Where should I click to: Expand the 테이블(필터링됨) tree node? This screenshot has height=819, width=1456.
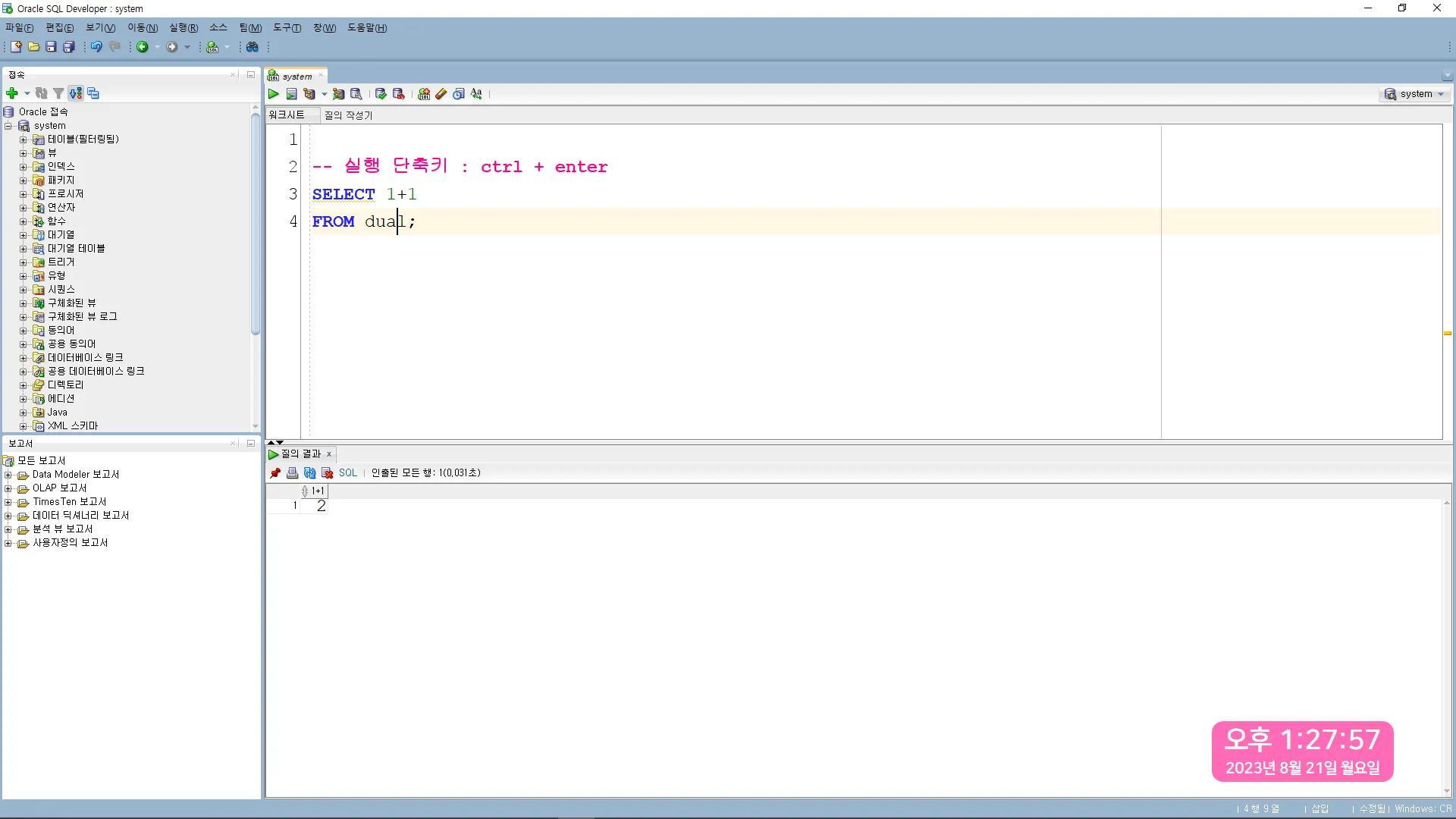pos(23,140)
